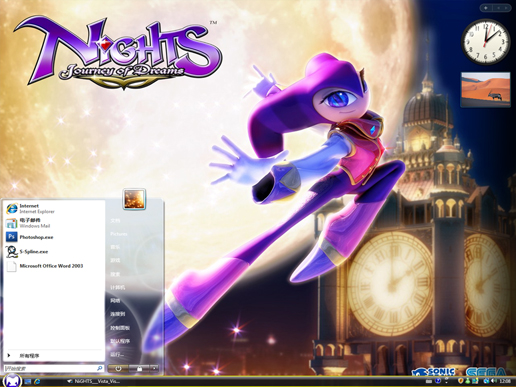Open Pictures in Start menu

tap(119, 234)
